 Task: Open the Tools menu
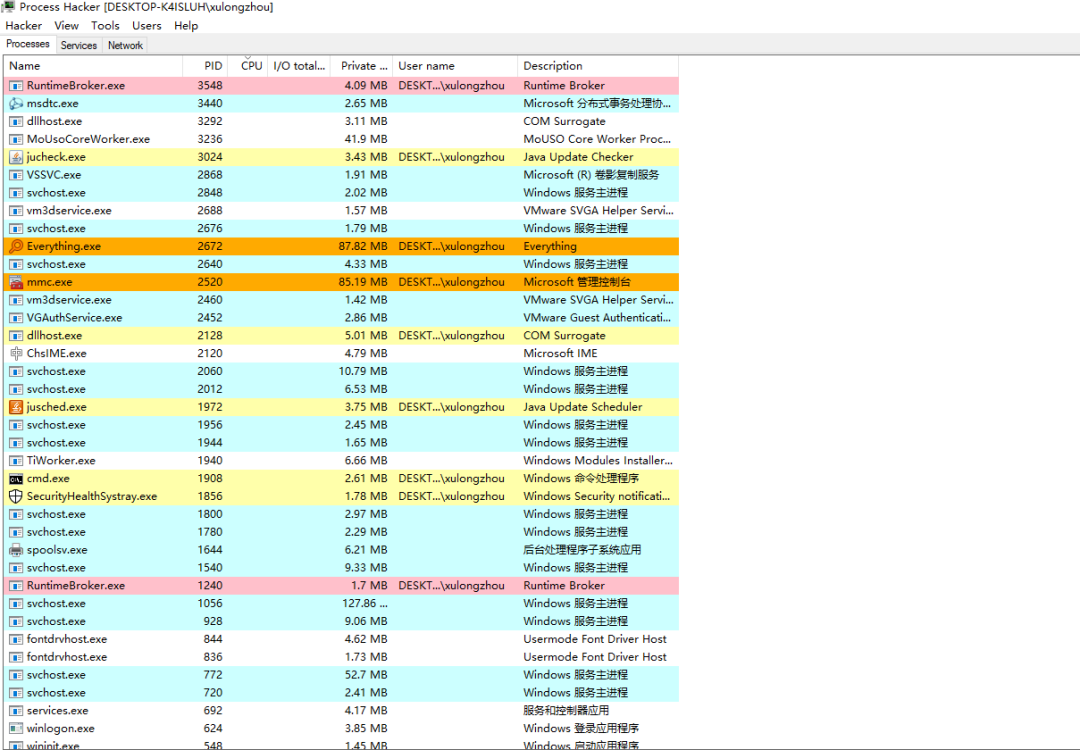point(105,25)
